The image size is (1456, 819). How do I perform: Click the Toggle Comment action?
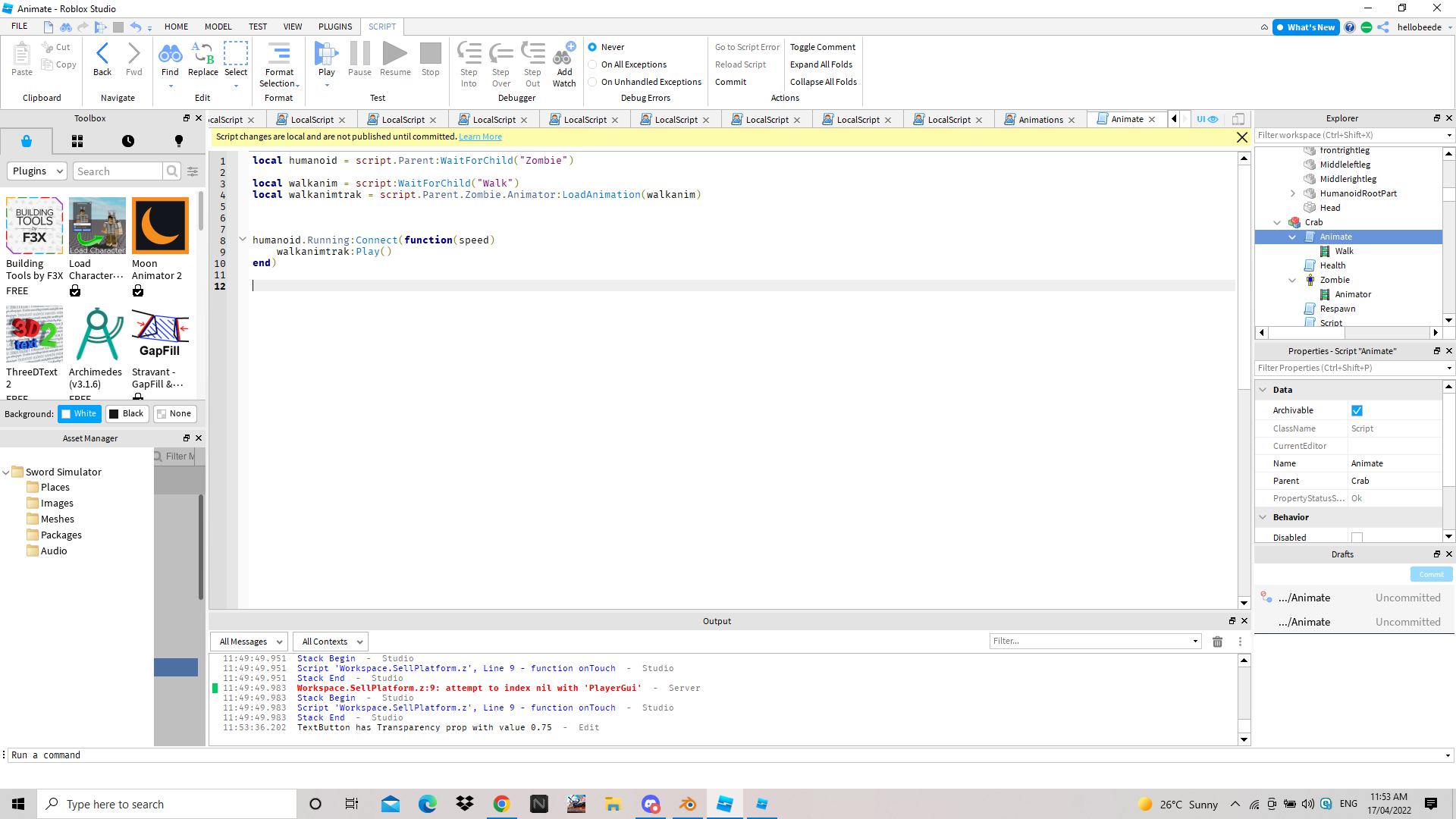822,47
